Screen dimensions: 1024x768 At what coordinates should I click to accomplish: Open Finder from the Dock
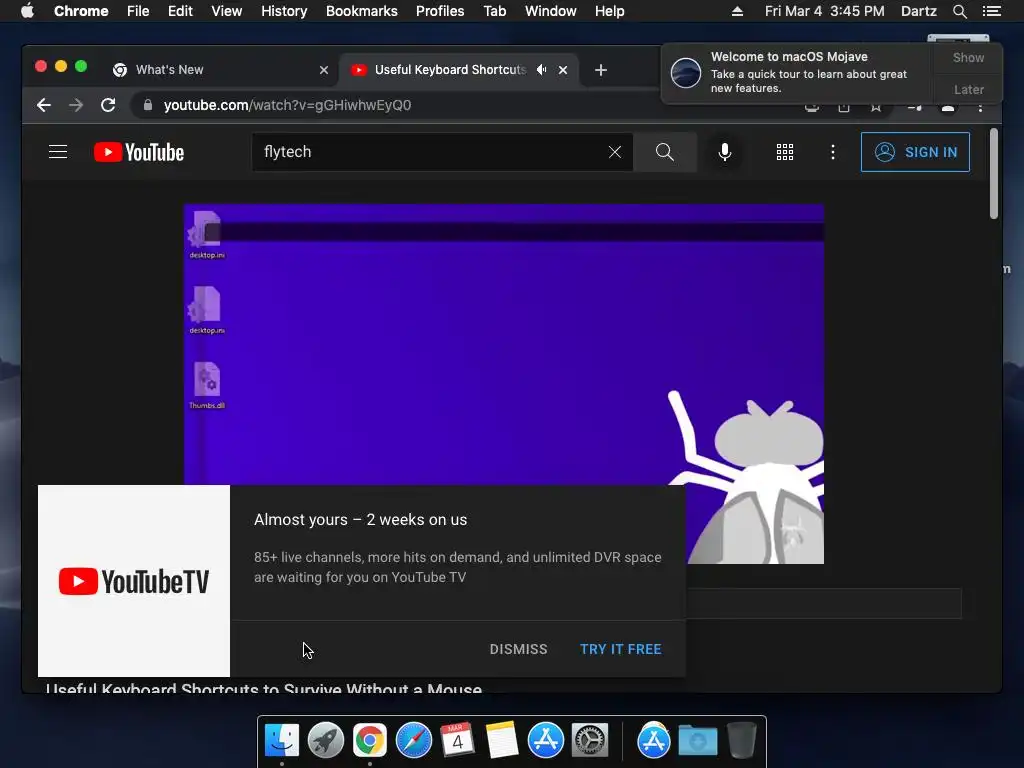tap(282, 741)
